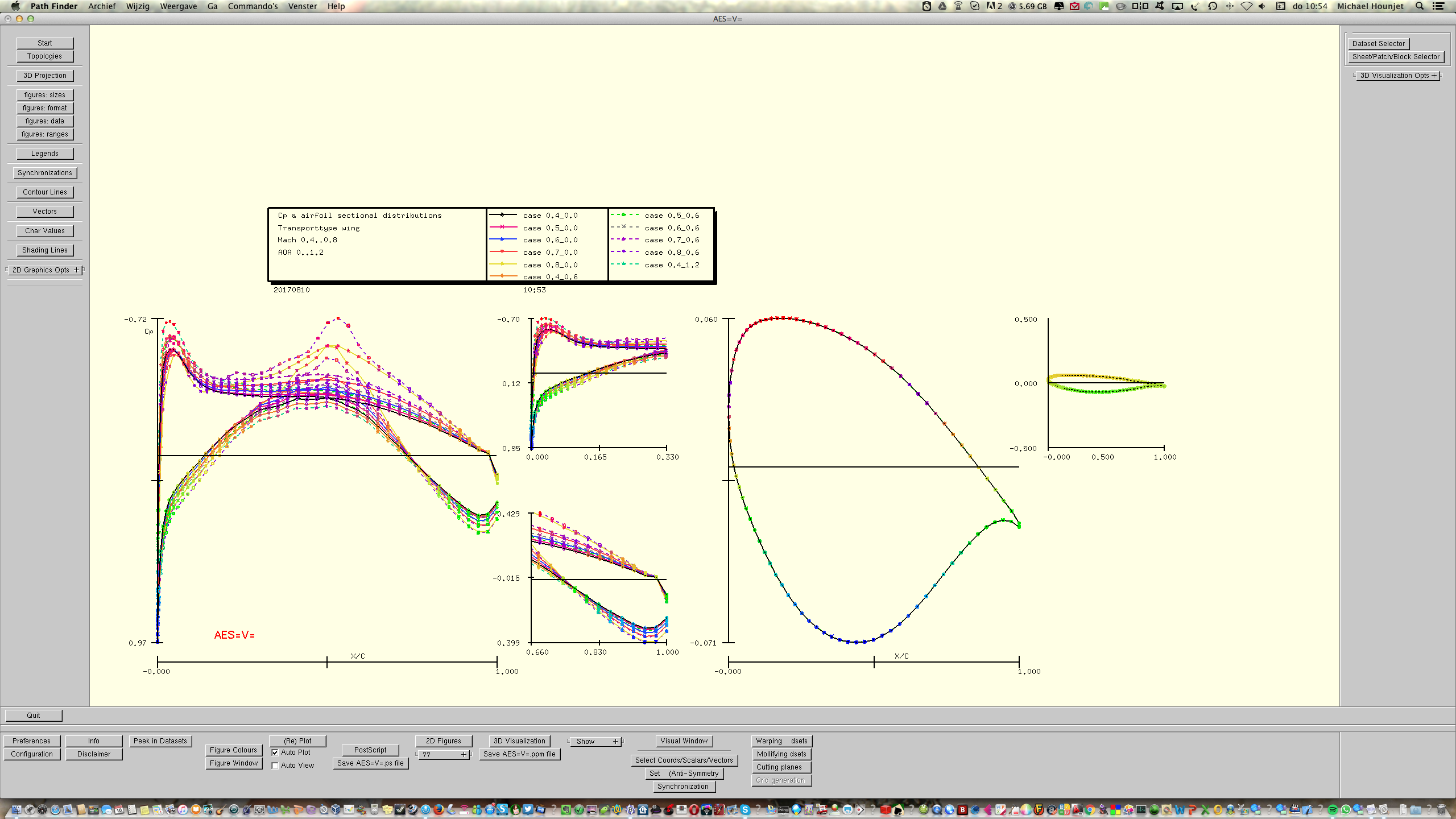Launch GarageBand guitar icon in Dock

point(220,809)
